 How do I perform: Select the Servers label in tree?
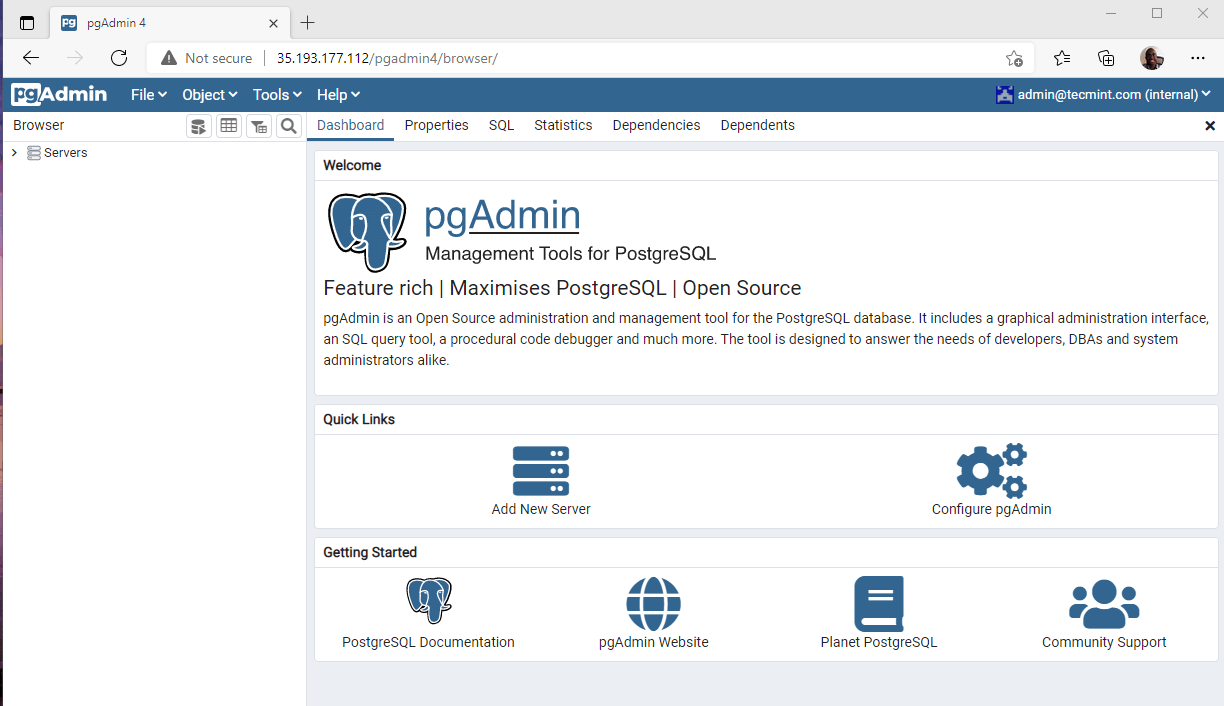(x=65, y=153)
